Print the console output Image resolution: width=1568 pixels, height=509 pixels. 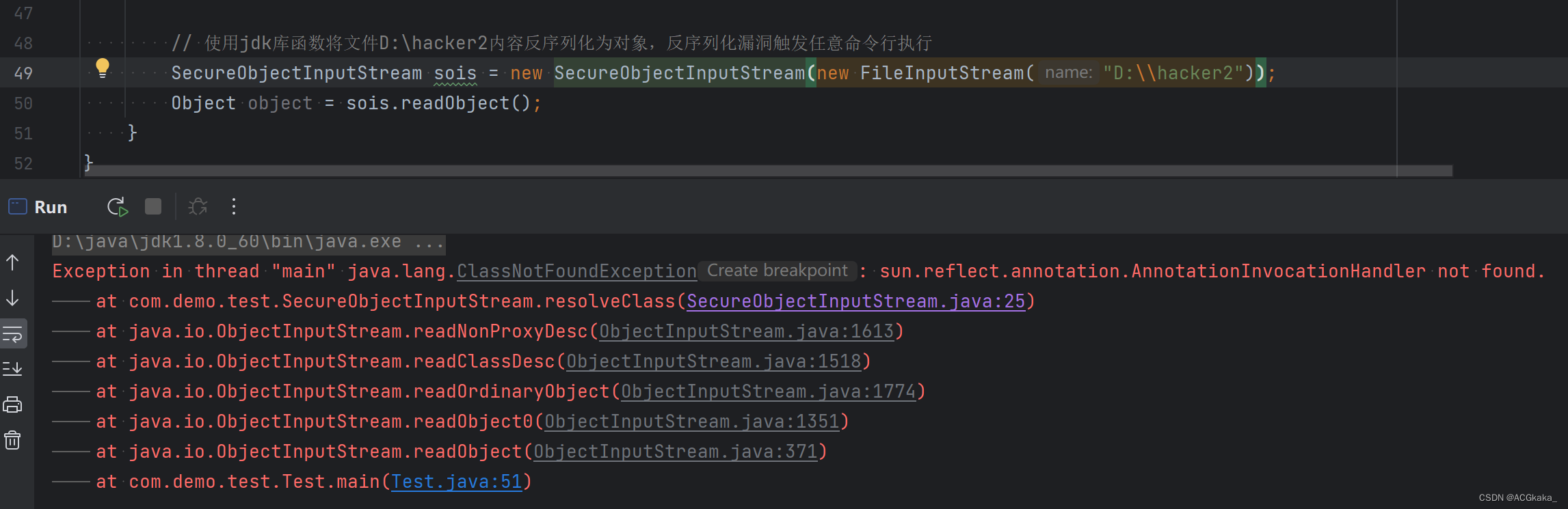pyautogui.click(x=13, y=405)
